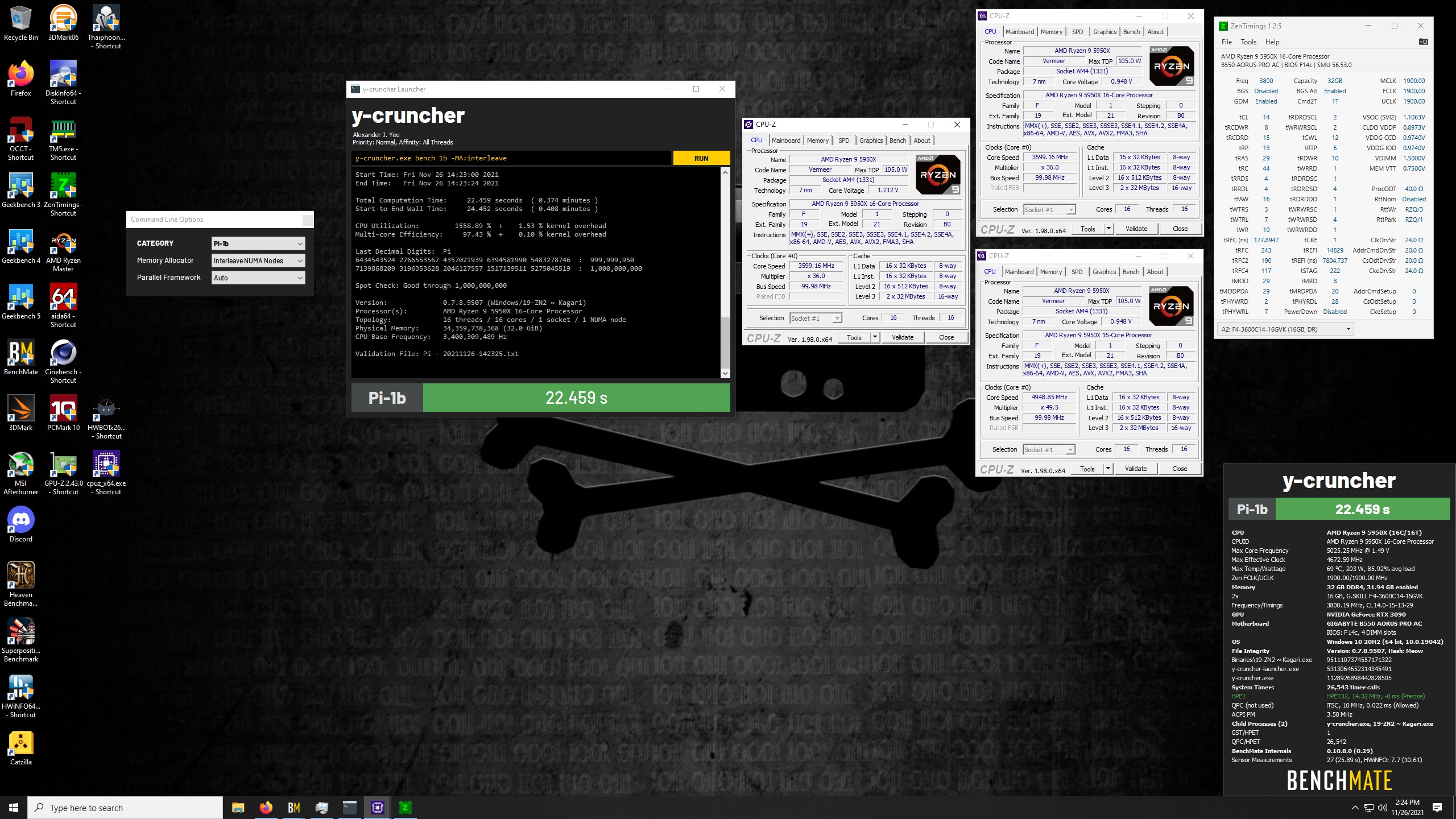Screen dimensions: 1456x819
Task: Switch to Graphics tab in top CPU-Z window
Action: point(1105,32)
